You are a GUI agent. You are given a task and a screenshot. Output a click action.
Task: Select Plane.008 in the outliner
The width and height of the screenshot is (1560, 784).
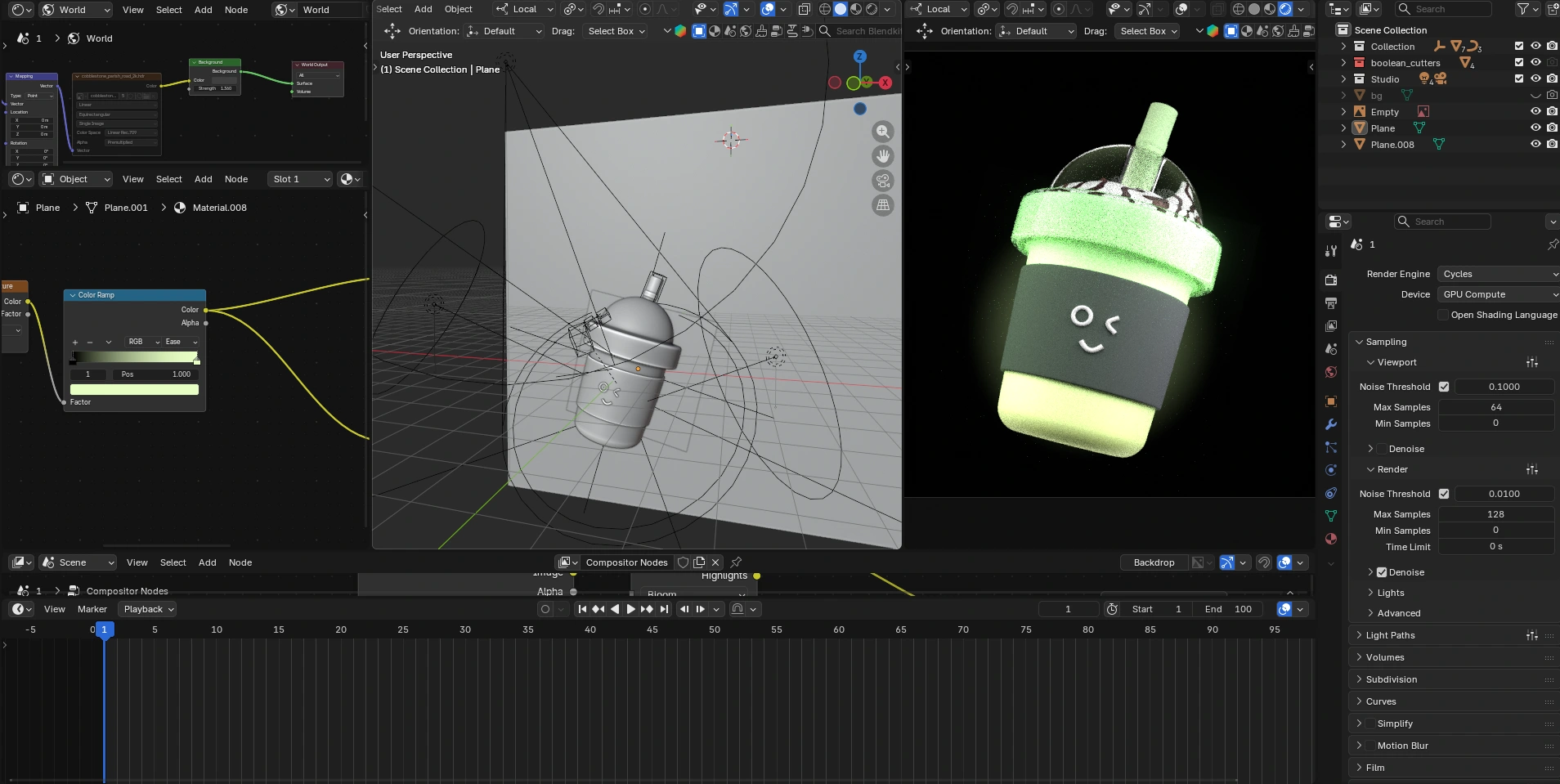[x=1392, y=145]
